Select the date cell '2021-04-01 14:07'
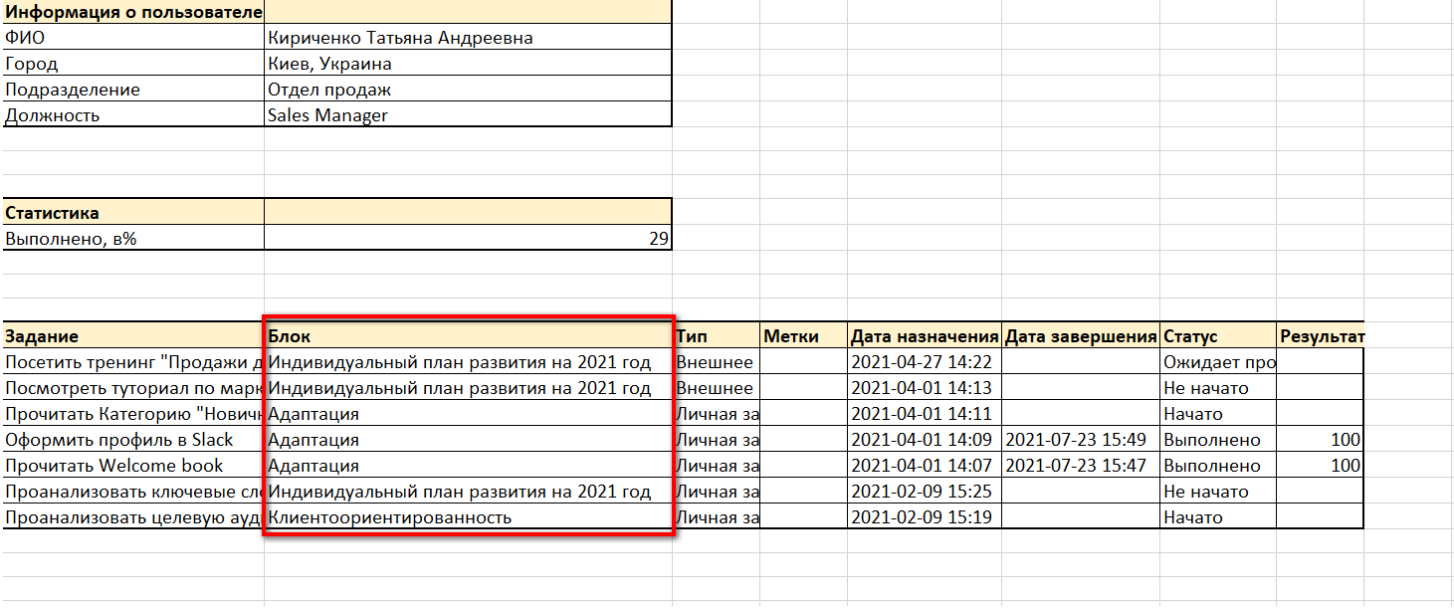Screen dimensions: 1454x609 point(925,465)
